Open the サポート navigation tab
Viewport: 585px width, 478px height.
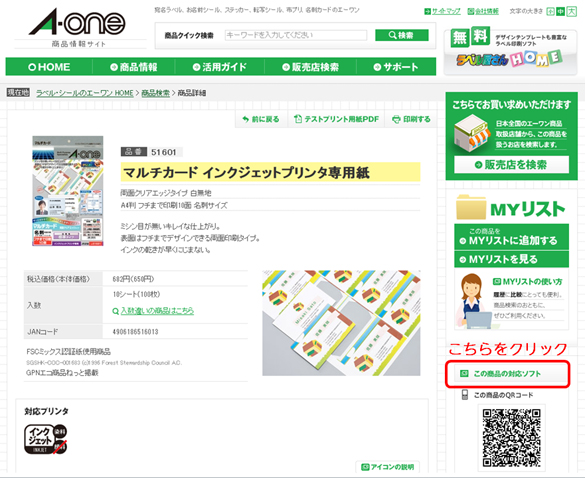[x=396, y=67]
